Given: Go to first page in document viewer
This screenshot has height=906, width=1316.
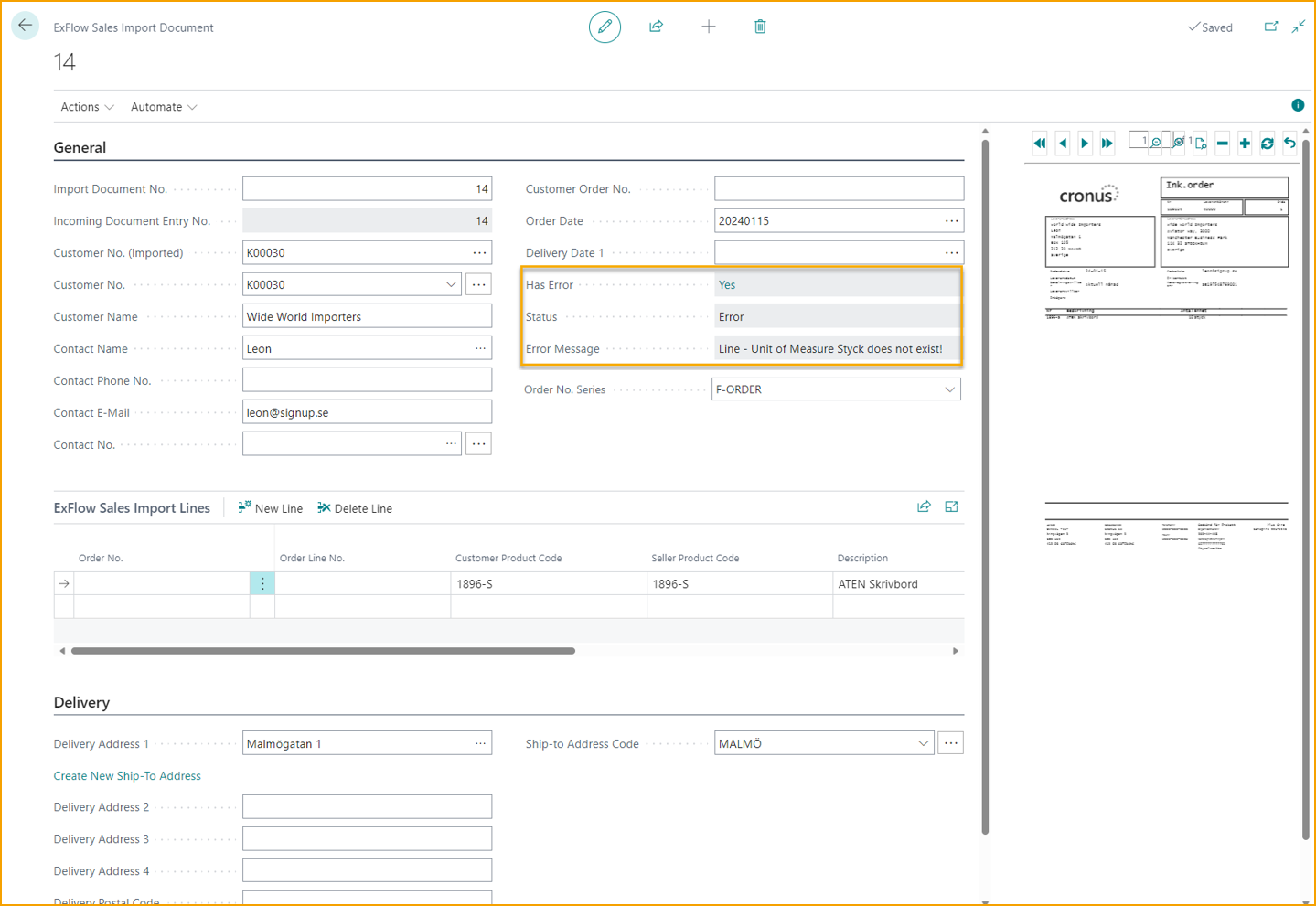Looking at the screenshot, I should click(1040, 143).
